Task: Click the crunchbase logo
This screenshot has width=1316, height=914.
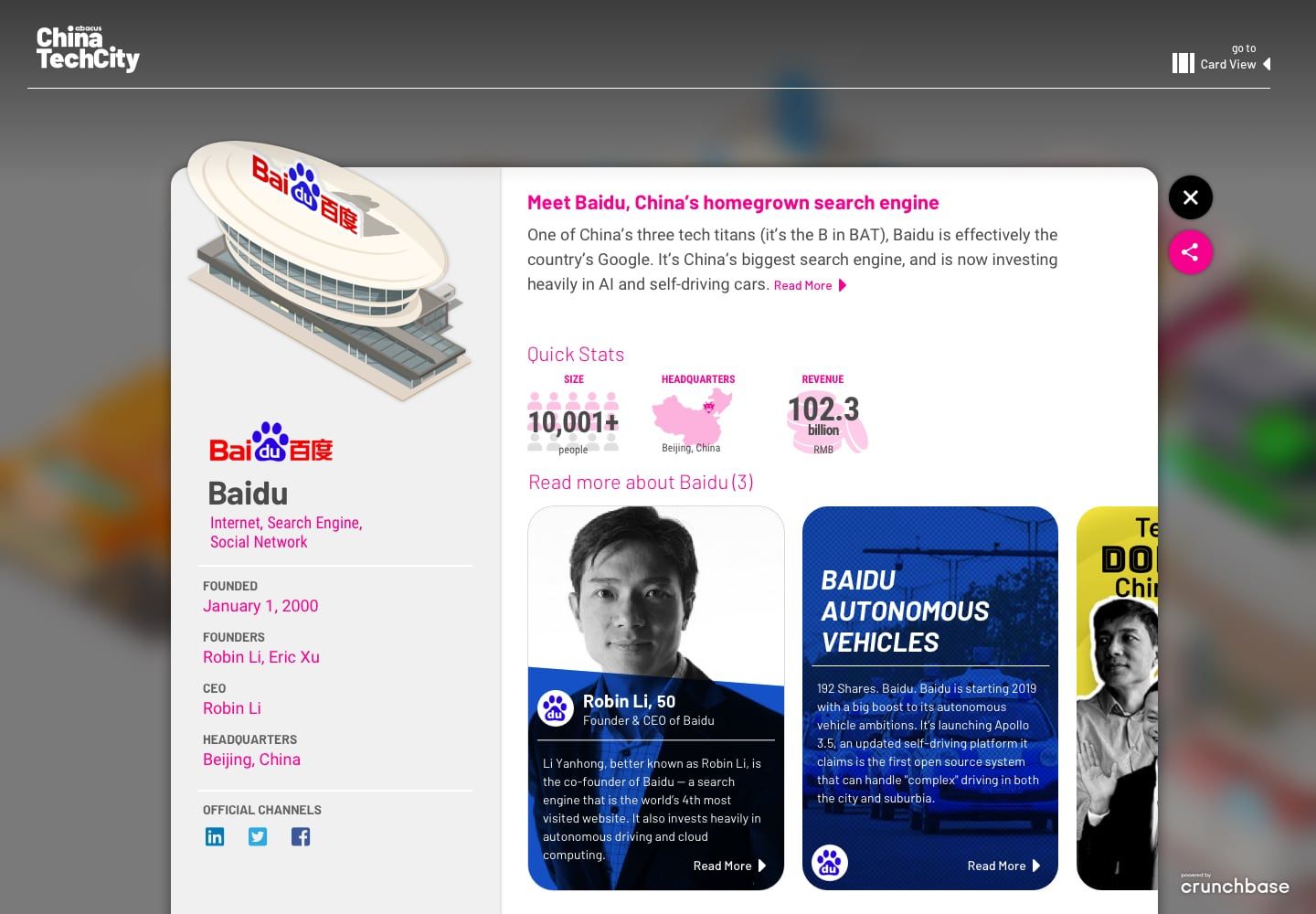Action: 1235,884
